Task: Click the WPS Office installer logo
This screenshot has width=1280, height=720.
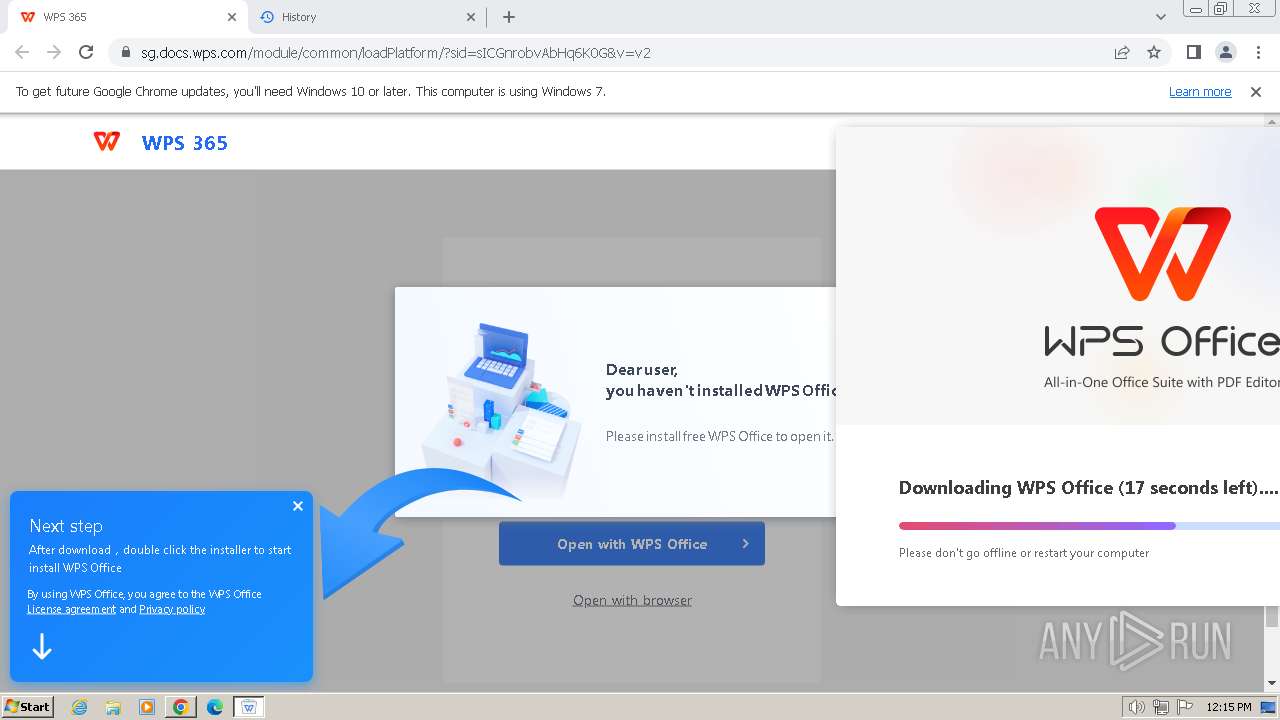Action: tap(1163, 254)
